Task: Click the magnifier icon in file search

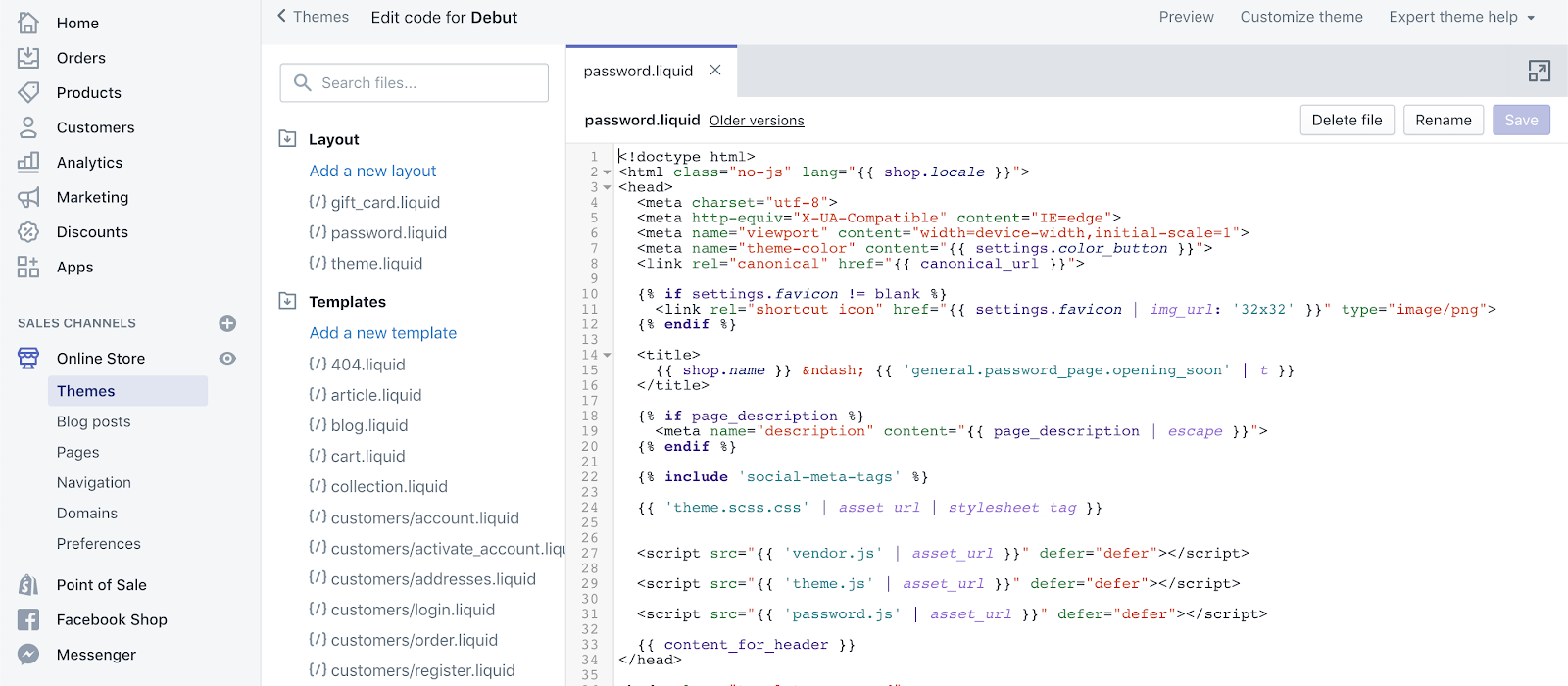Action: click(302, 83)
